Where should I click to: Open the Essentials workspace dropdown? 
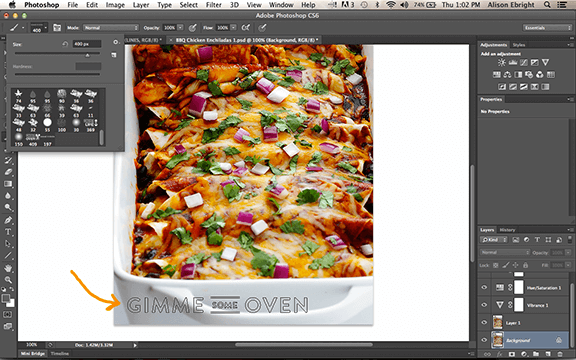pos(547,28)
